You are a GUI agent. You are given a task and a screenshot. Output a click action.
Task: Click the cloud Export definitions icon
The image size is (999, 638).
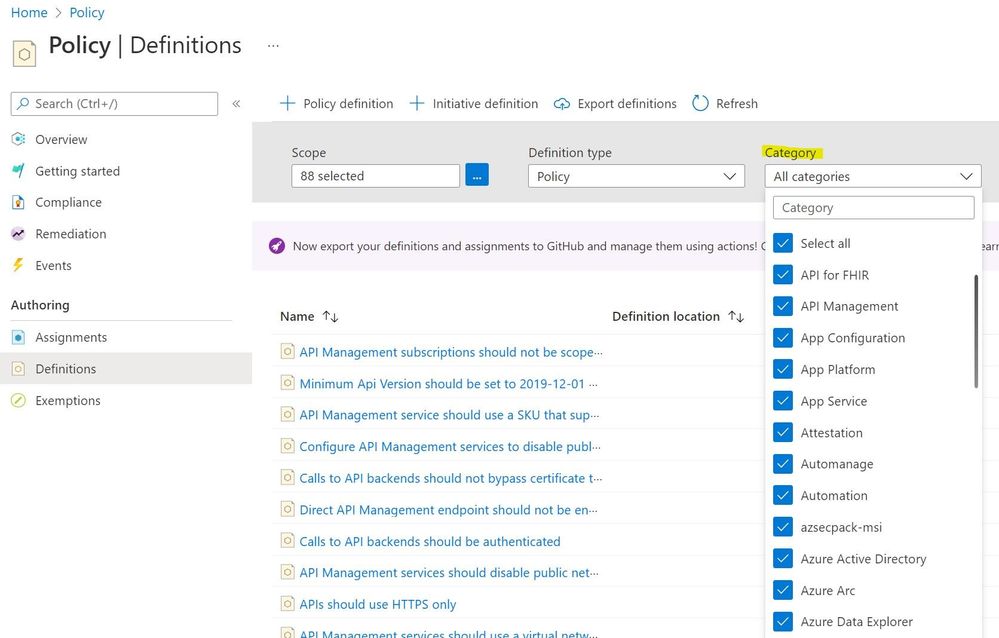pos(561,103)
